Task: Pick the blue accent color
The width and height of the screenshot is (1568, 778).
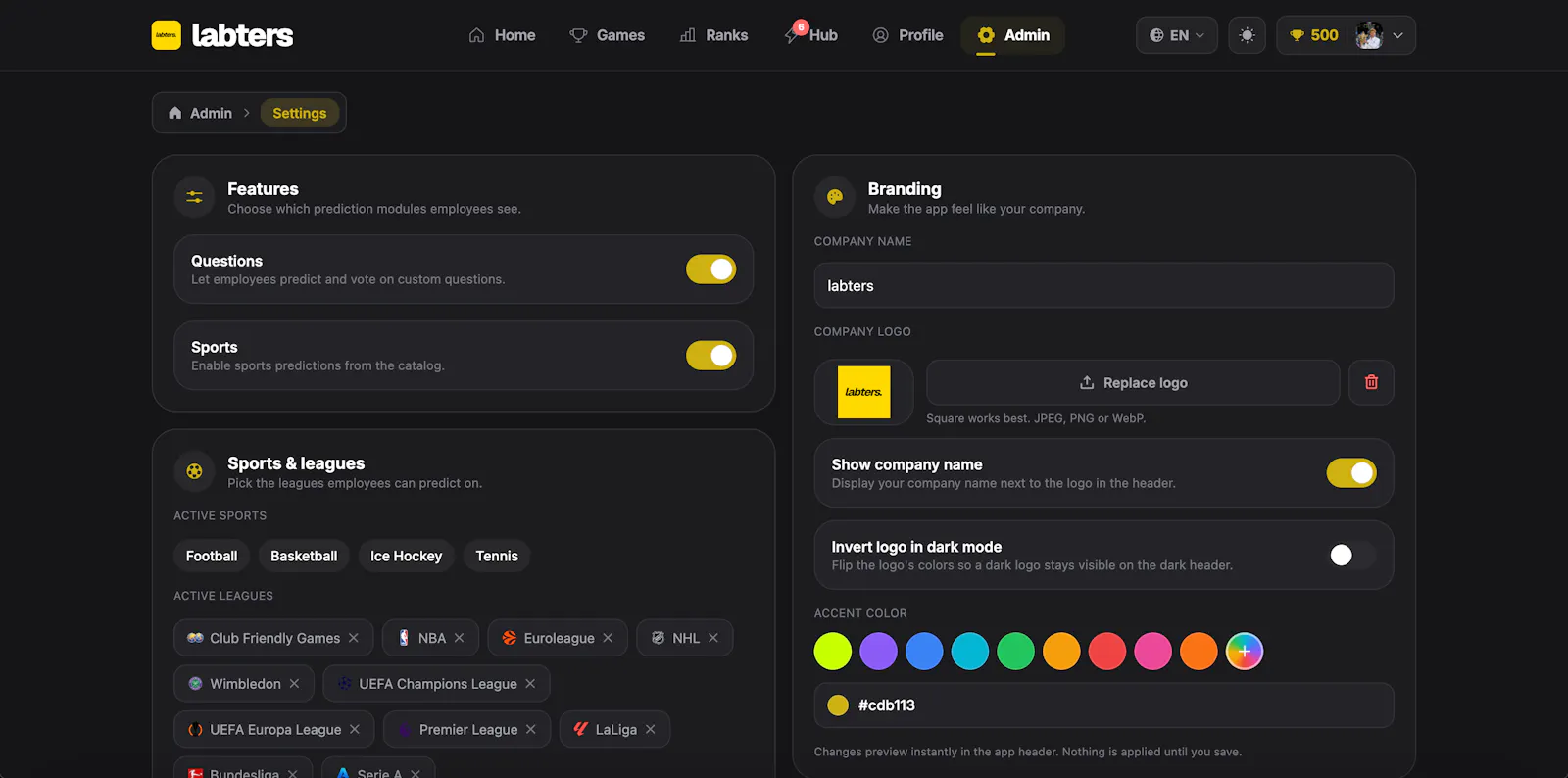Action: [x=924, y=652]
